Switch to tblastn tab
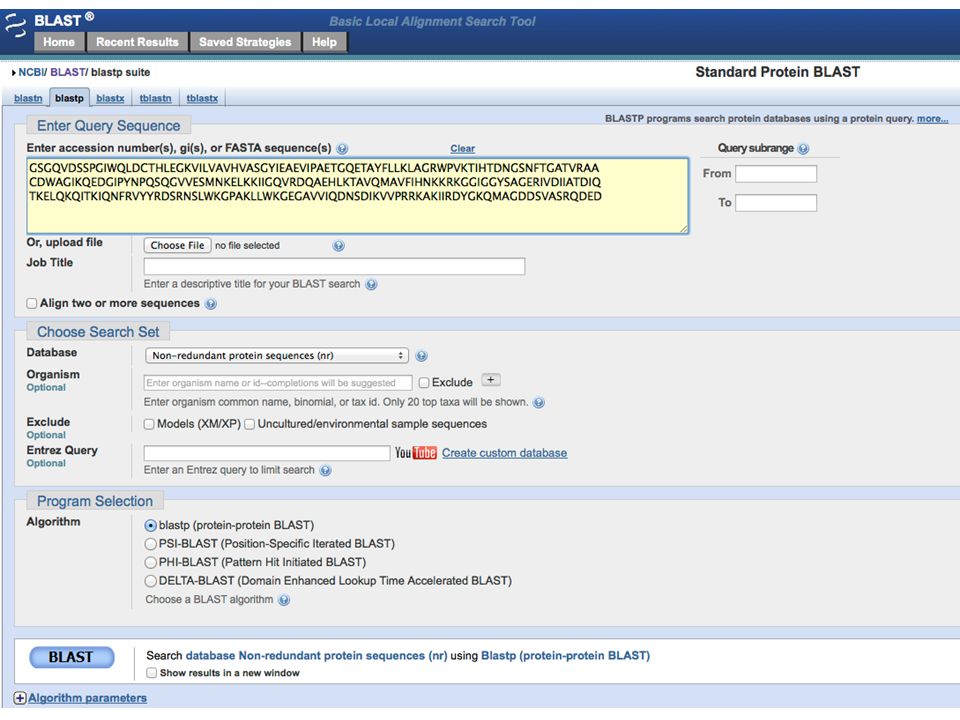 pyautogui.click(x=156, y=98)
